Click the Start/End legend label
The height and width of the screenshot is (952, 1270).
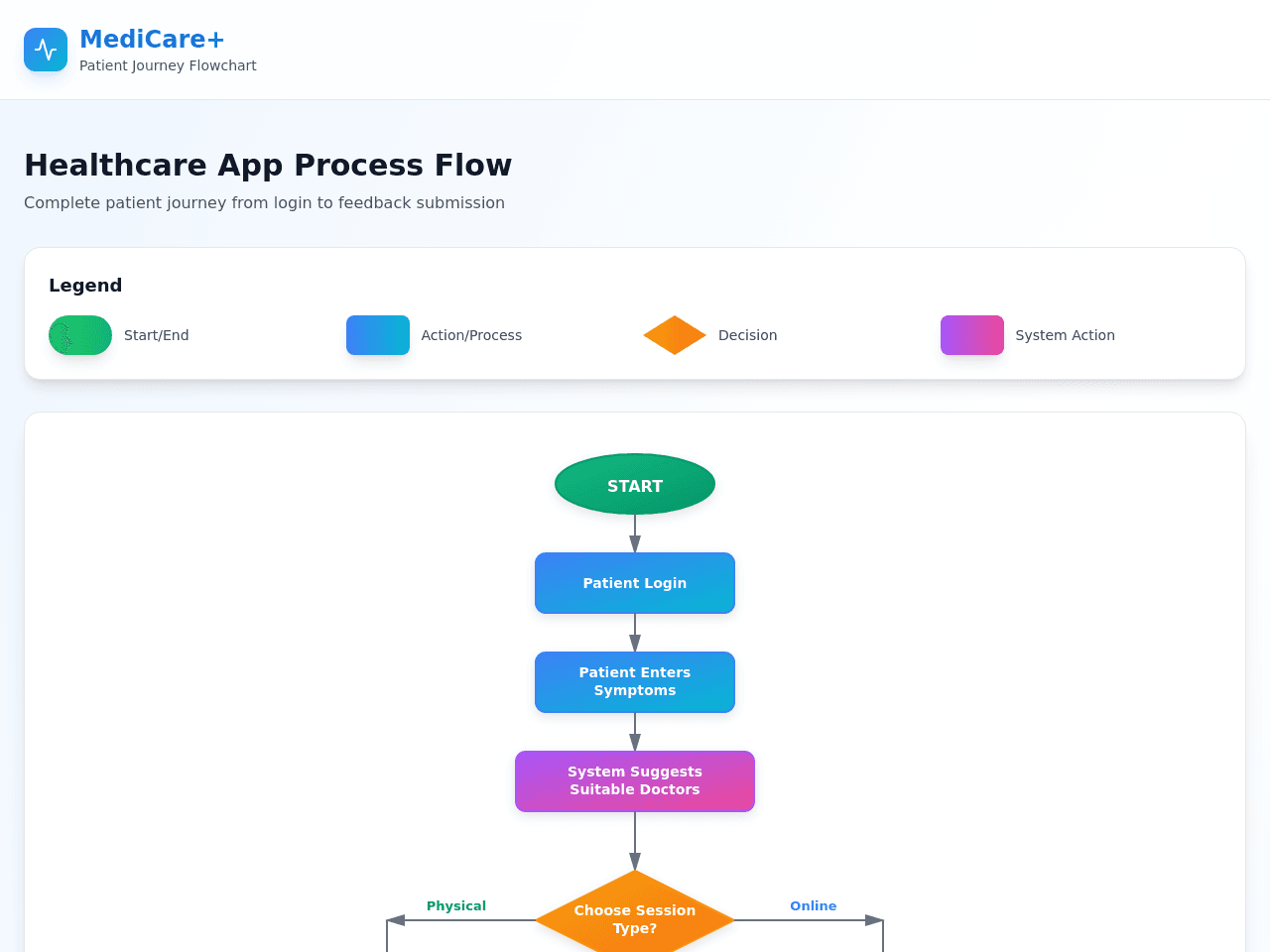point(157,335)
